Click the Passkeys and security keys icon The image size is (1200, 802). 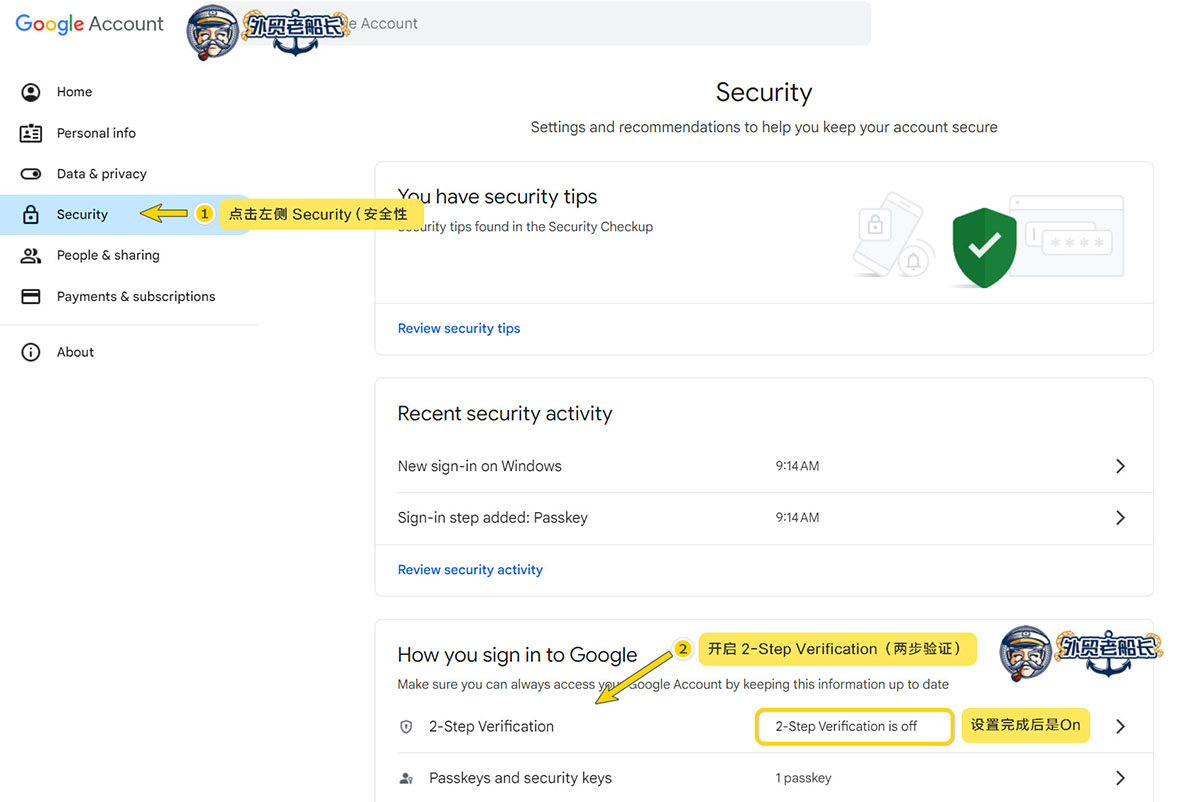pyautogui.click(x=406, y=778)
